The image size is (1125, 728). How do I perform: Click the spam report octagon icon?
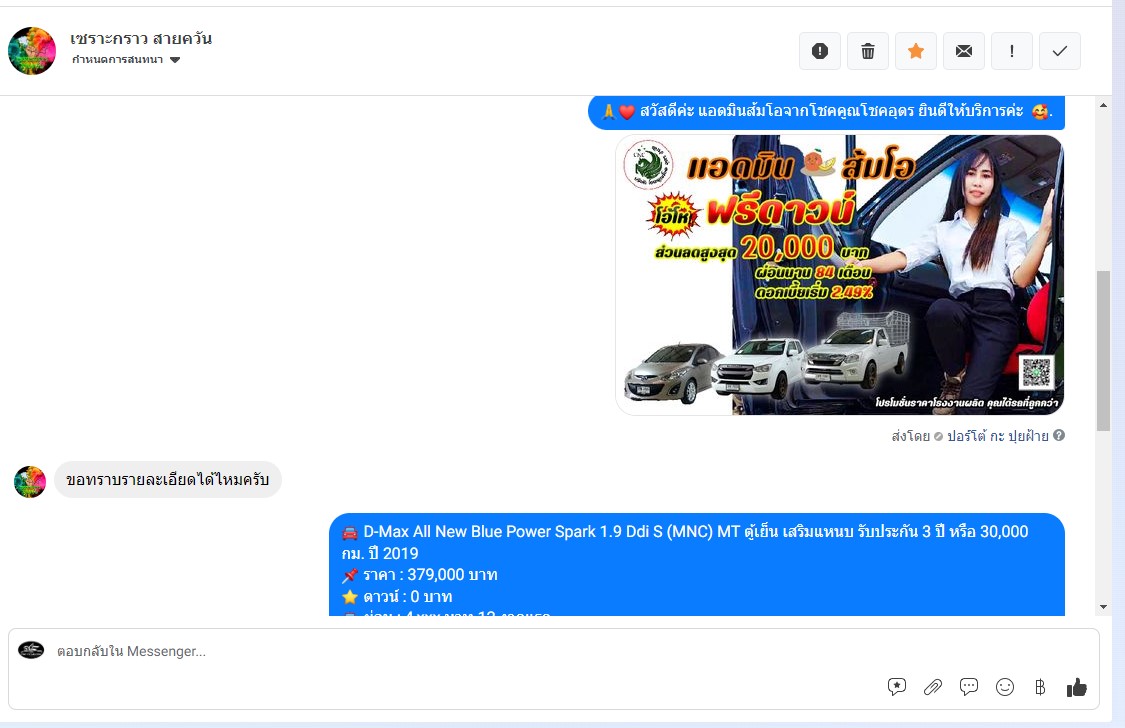pyautogui.click(x=820, y=51)
